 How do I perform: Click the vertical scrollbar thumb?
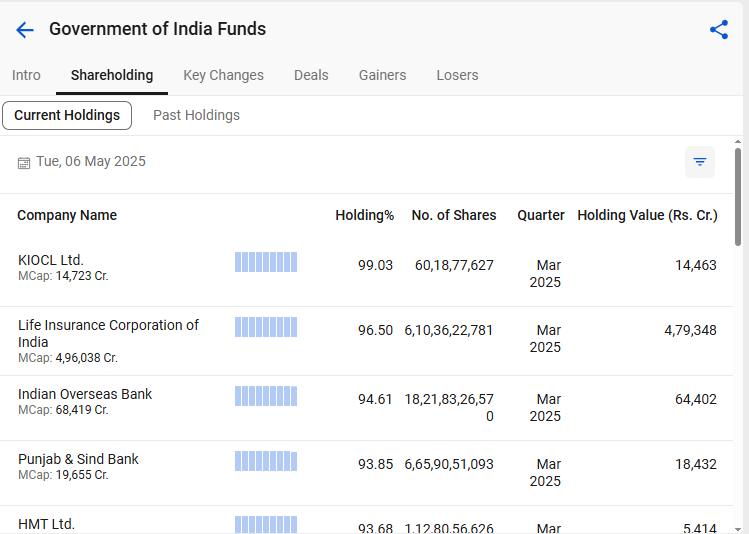(738, 197)
